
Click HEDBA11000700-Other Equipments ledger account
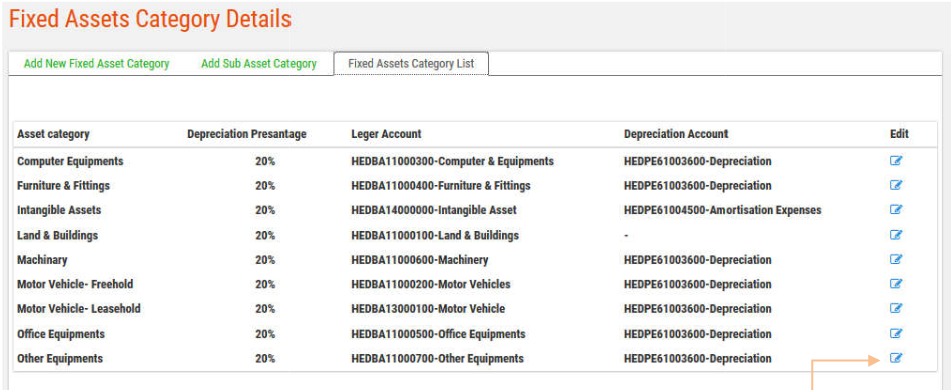click(x=437, y=358)
